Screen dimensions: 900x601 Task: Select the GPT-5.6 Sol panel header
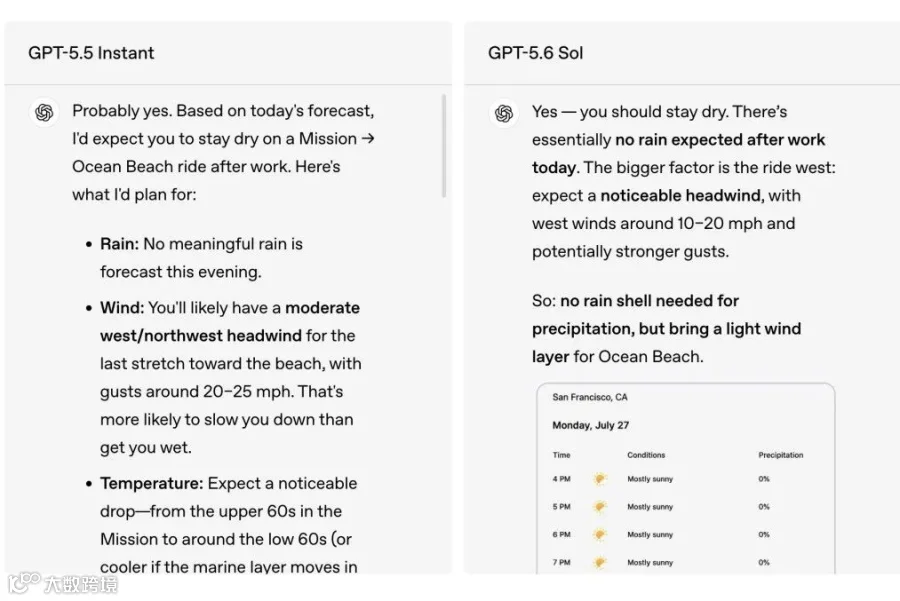(682, 53)
